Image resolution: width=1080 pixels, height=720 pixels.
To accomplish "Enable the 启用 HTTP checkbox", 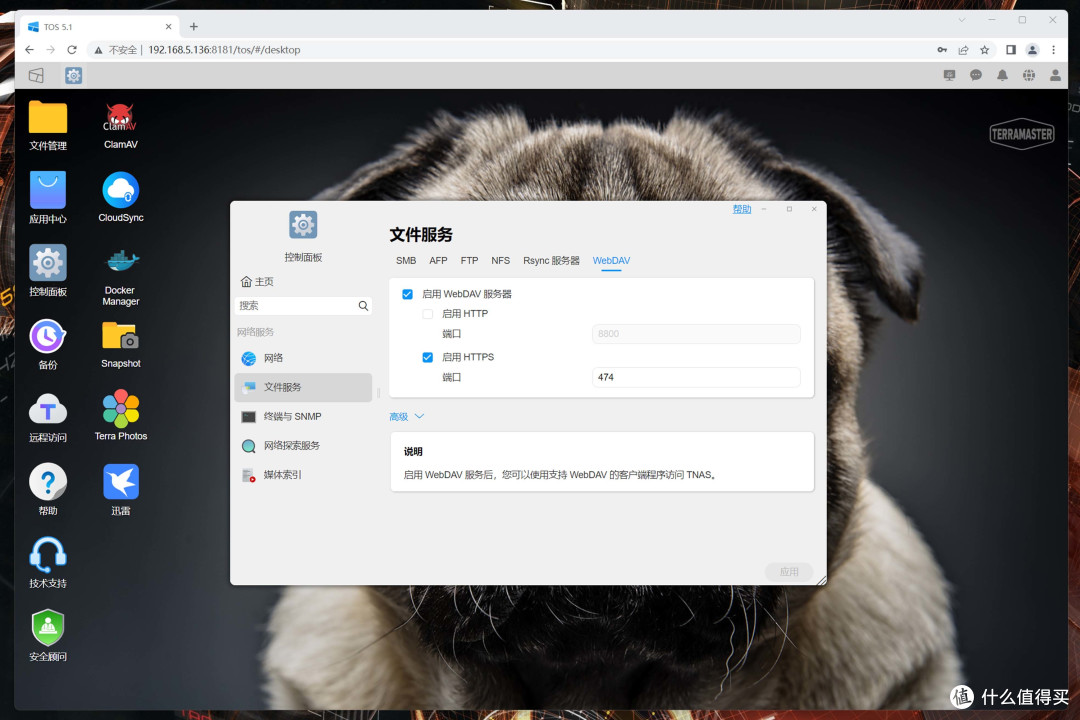I will coord(428,313).
